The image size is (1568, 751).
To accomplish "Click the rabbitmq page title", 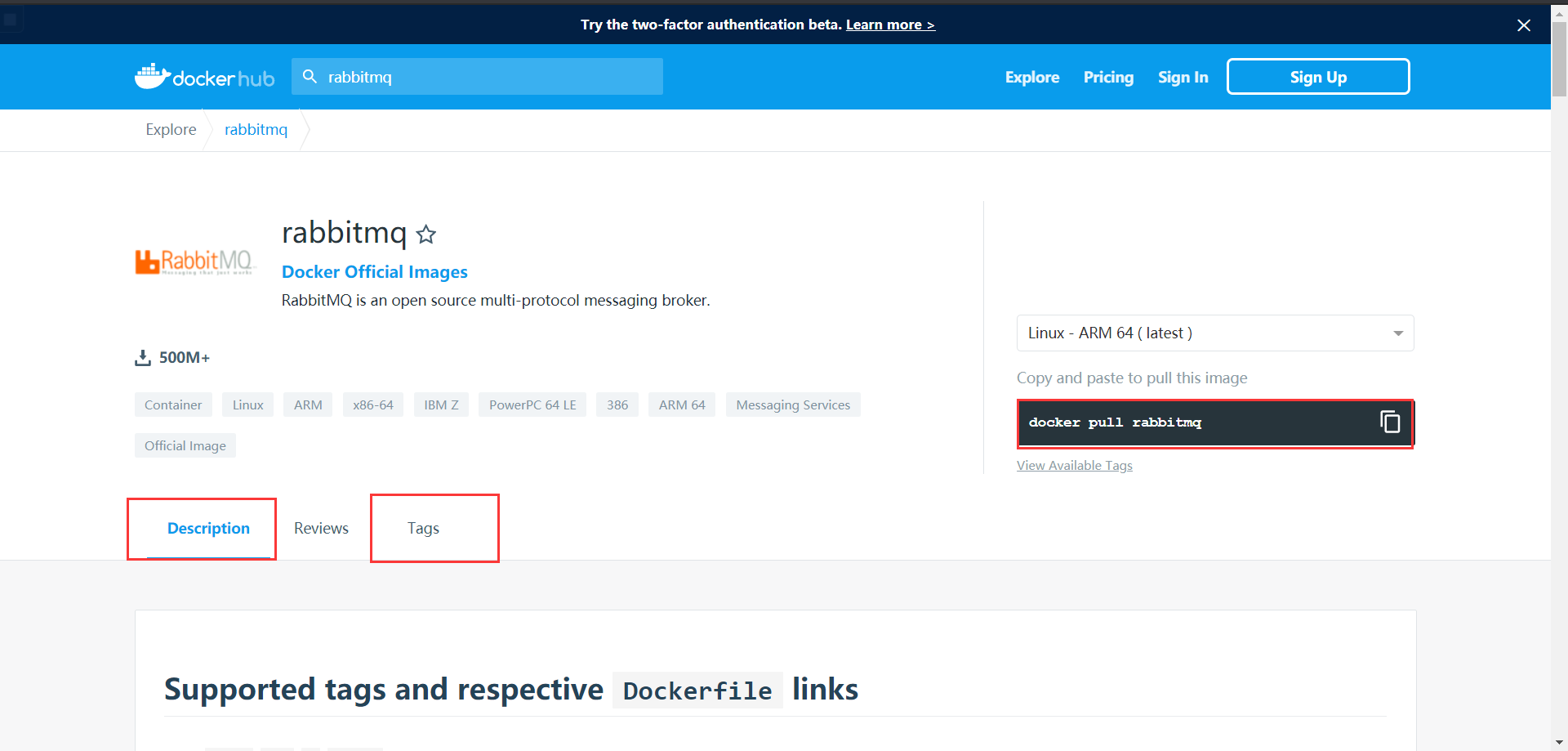I will point(344,234).
